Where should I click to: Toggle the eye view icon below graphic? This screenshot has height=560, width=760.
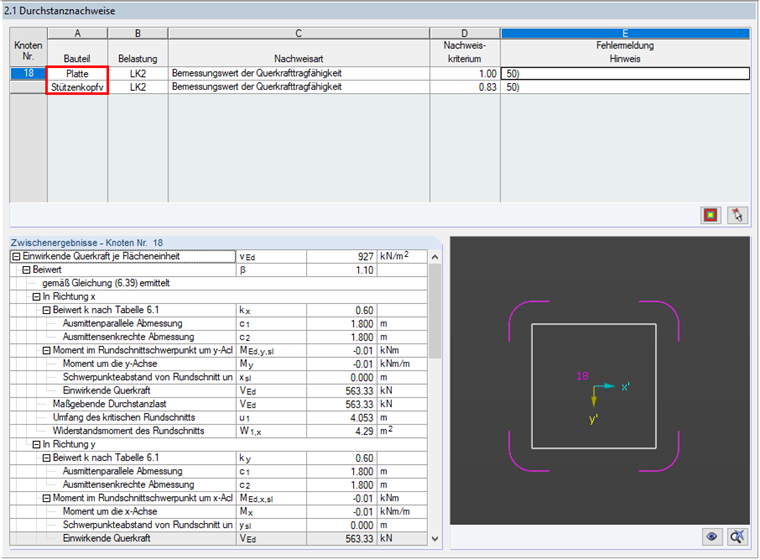coord(712,536)
